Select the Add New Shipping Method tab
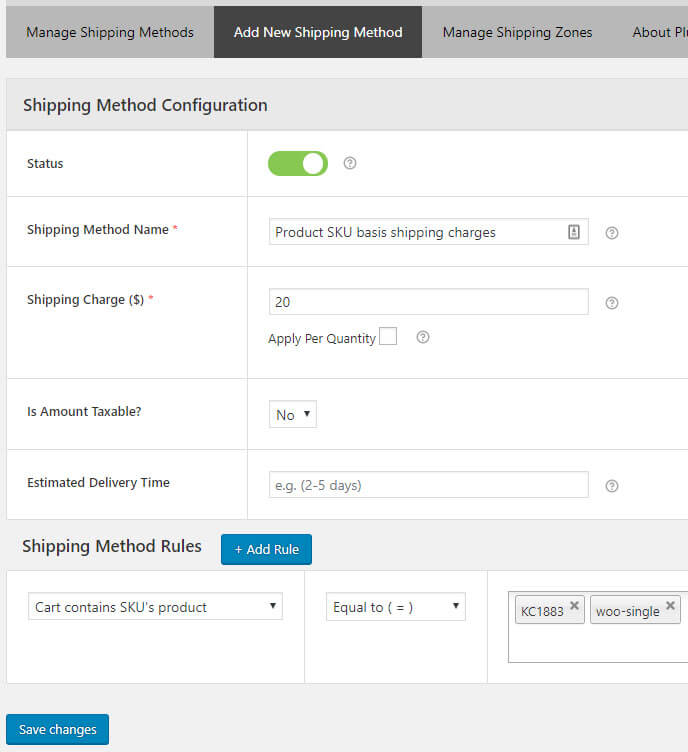 click(x=318, y=32)
